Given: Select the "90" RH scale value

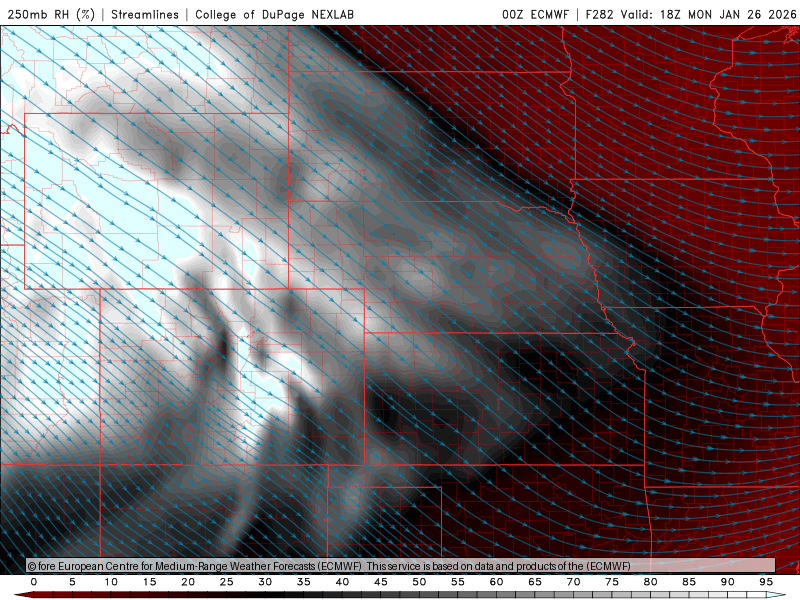Looking at the screenshot, I should (x=727, y=582).
